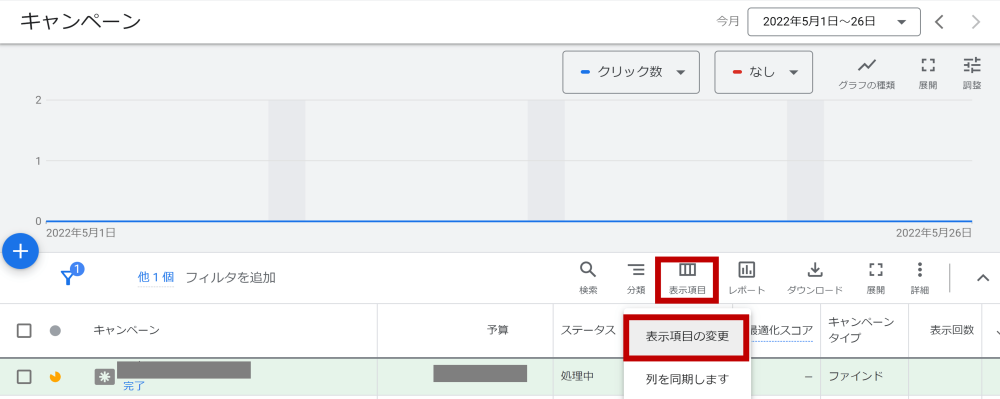Click the 処理中 status cell
1000x399 pixels.
click(x=577, y=376)
